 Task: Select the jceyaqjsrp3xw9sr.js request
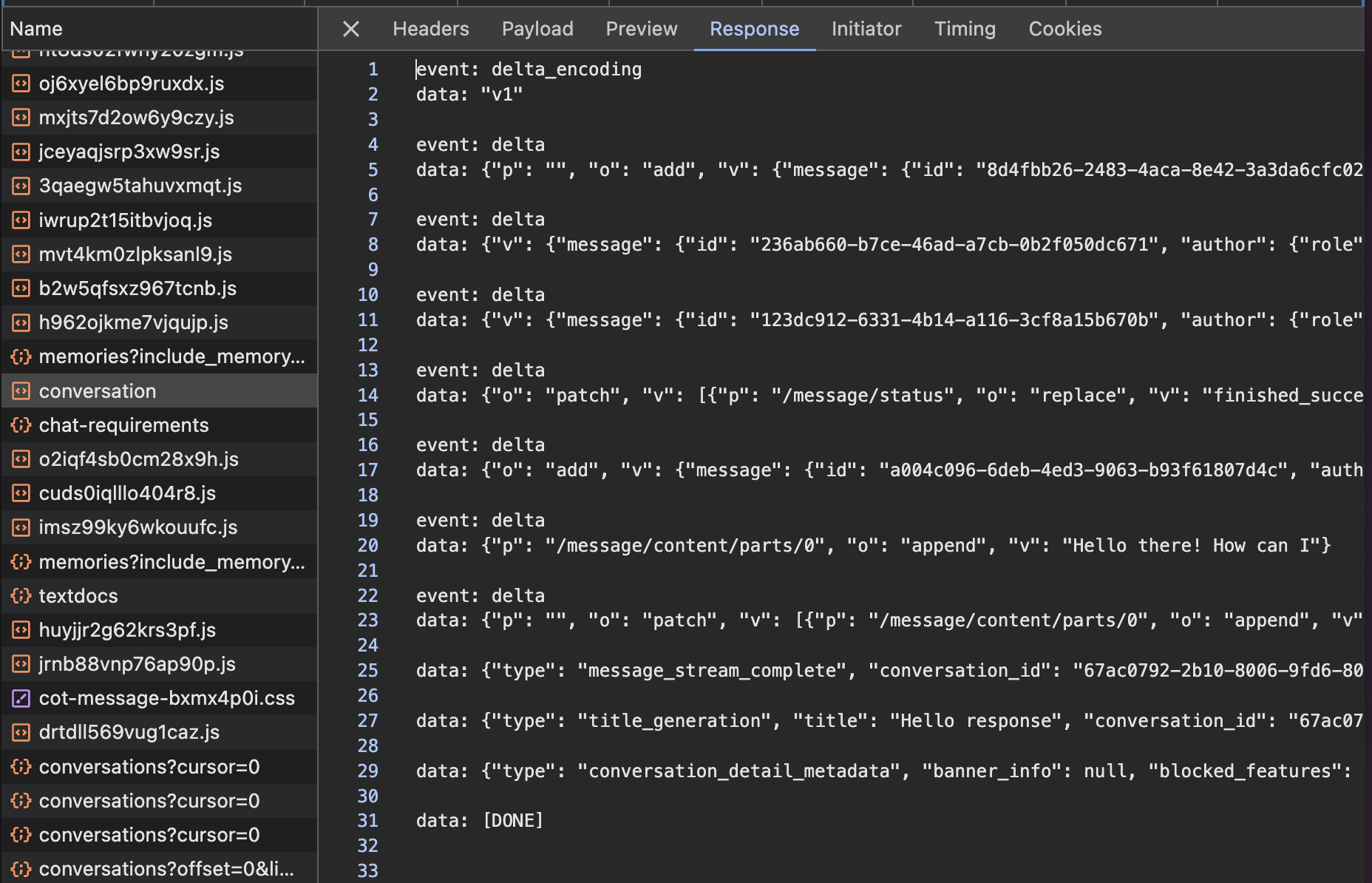click(x=159, y=152)
